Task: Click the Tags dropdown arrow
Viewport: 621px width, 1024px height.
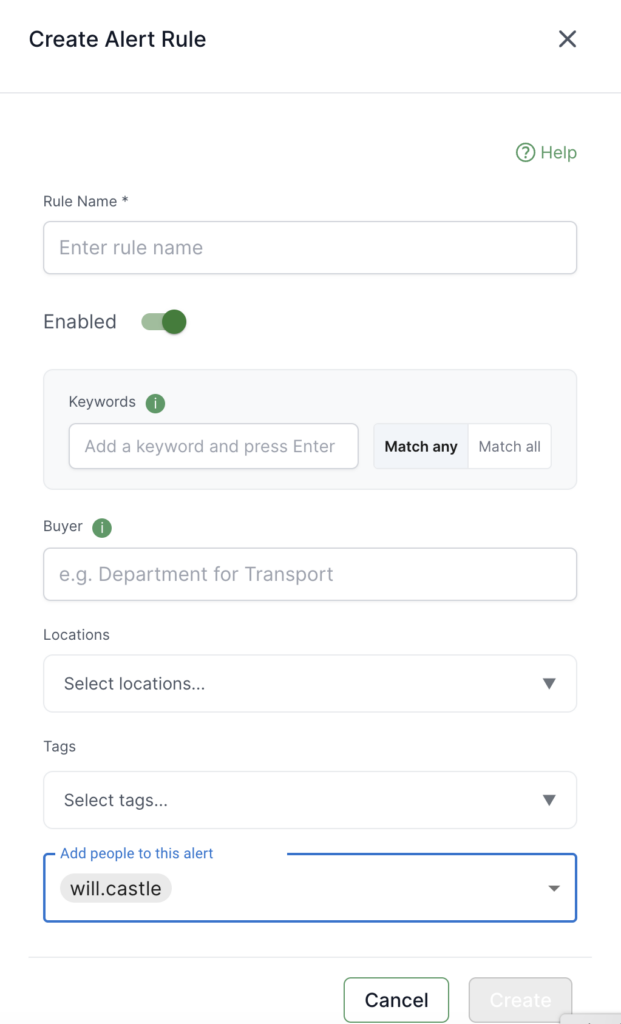Action: point(548,800)
